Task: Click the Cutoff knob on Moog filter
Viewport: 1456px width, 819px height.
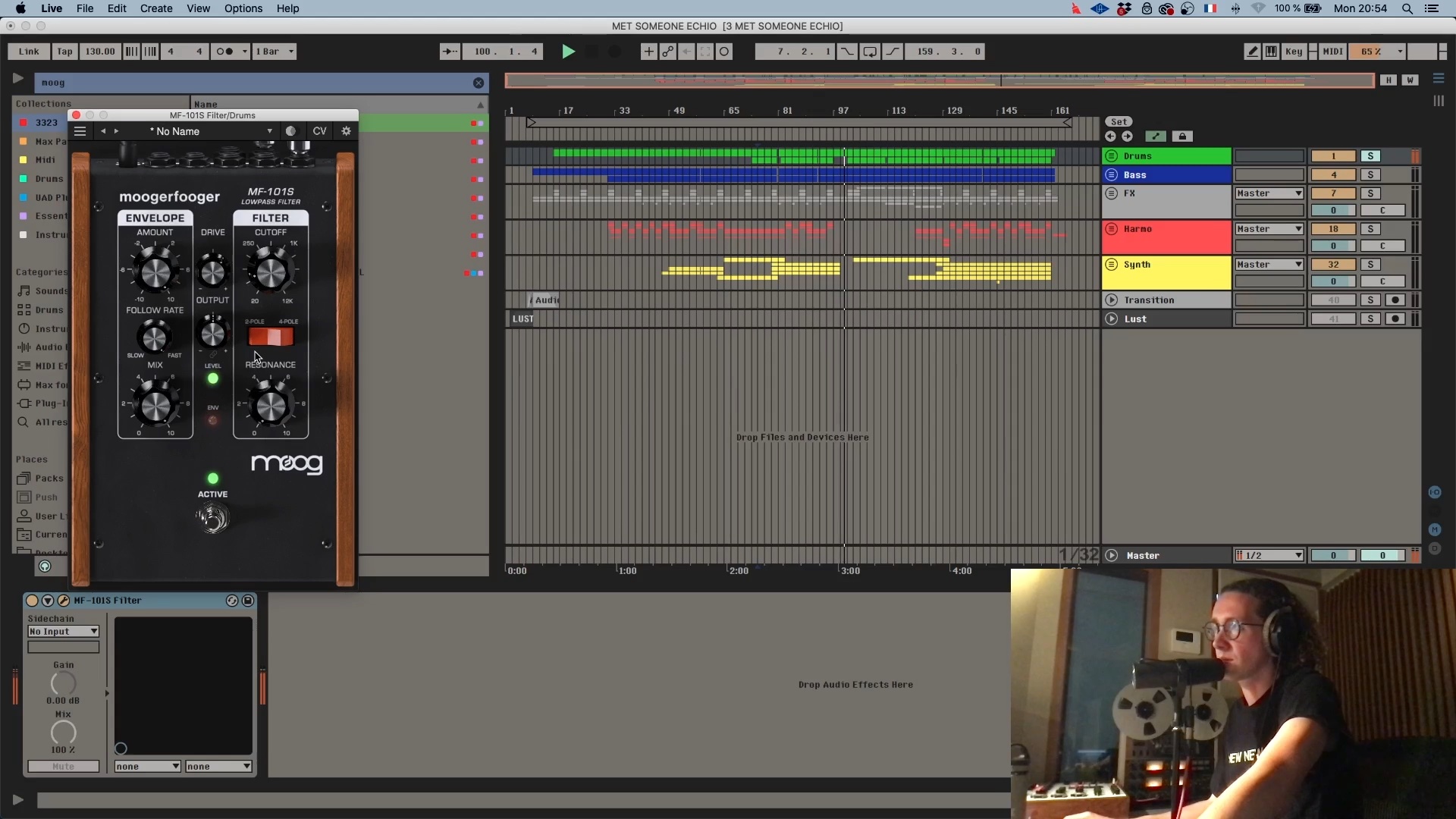Action: click(270, 272)
